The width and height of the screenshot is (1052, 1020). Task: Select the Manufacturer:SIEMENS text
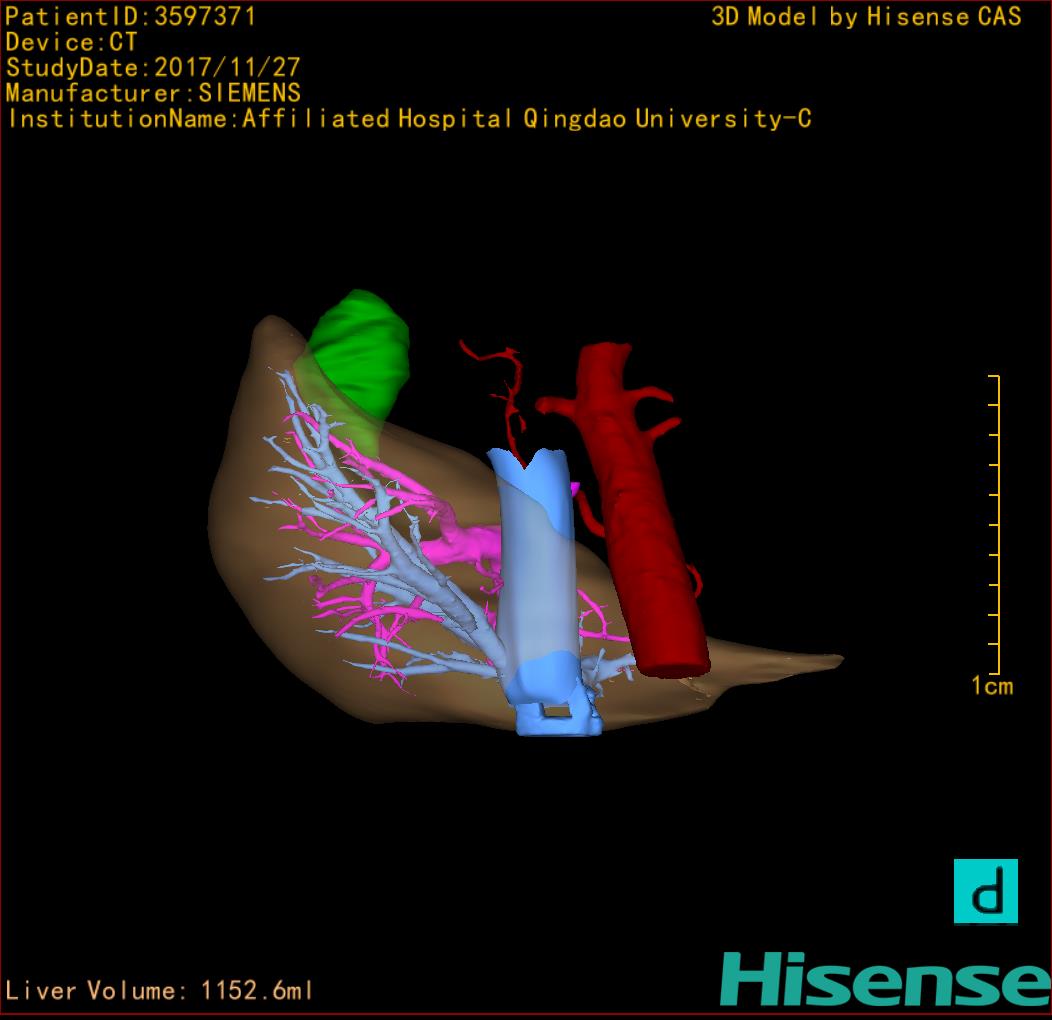[x=153, y=93]
